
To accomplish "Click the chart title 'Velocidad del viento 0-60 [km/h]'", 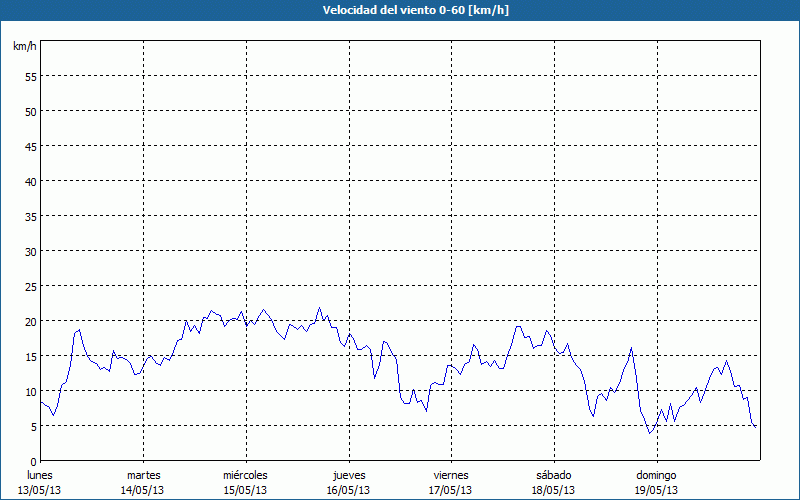I will pyautogui.click(x=400, y=10).
